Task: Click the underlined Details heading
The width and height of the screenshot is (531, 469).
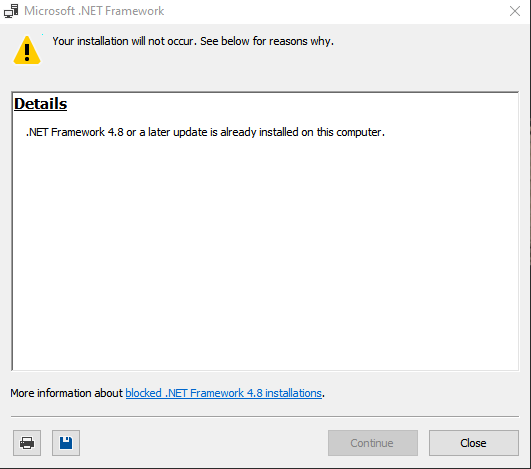Action: click(41, 104)
